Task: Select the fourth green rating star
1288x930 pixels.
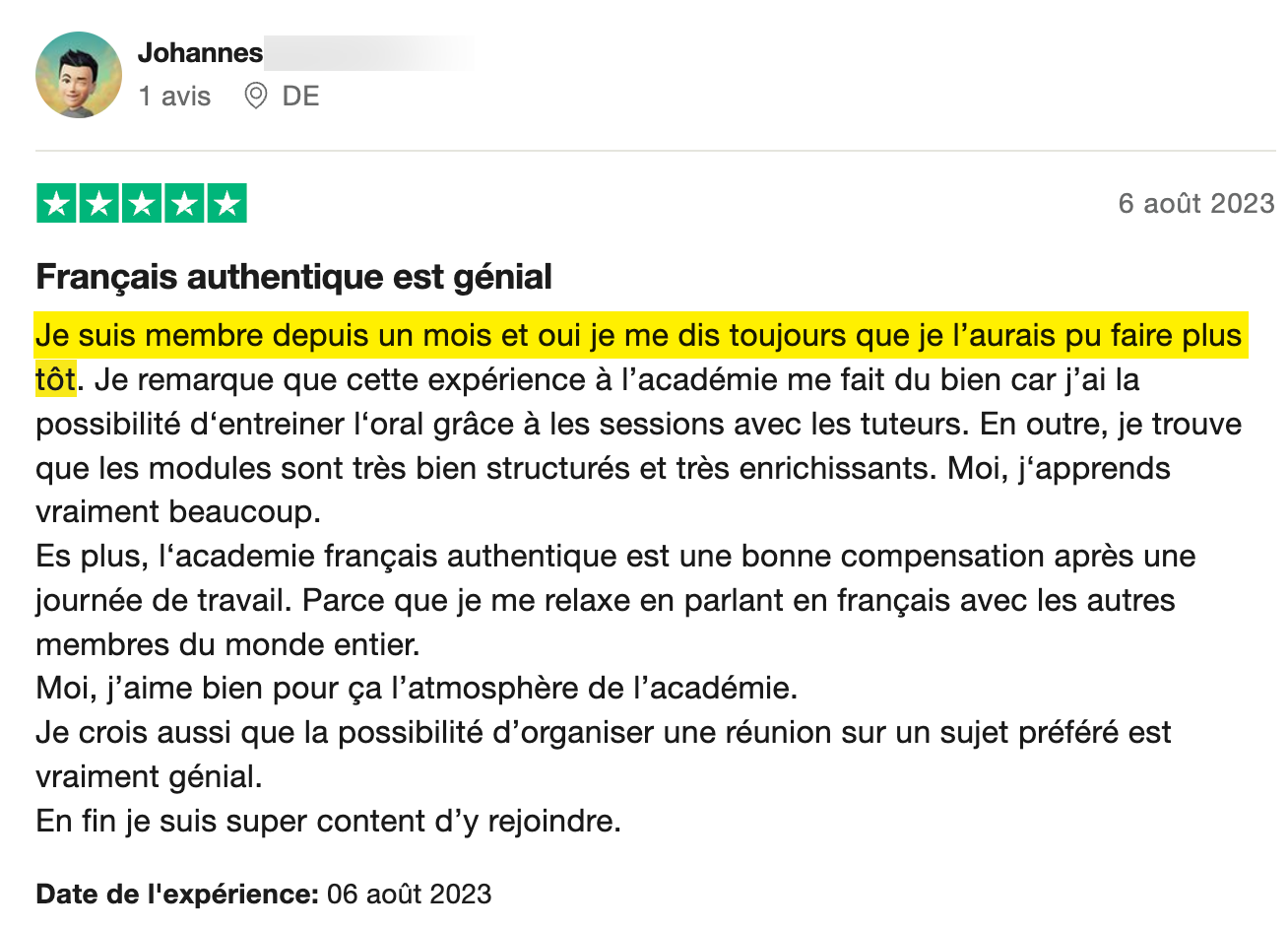Action: [184, 204]
